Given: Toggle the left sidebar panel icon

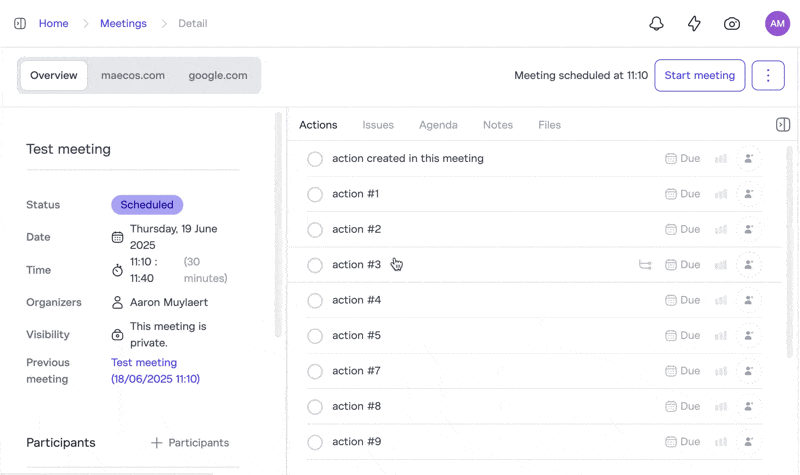Looking at the screenshot, I should pyautogui.click(x=20, y=24).
